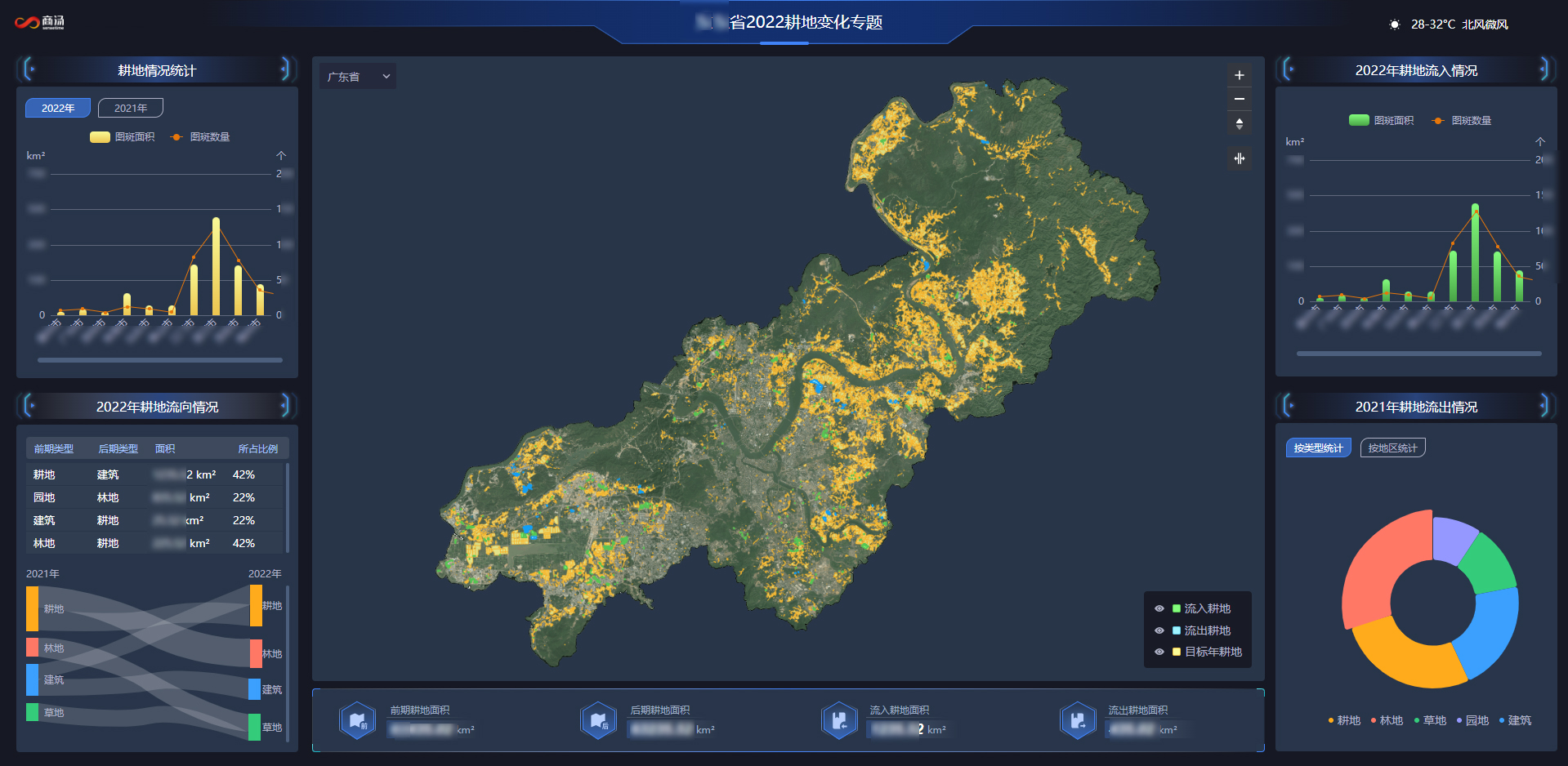Activate the map split-compare tool
1568x766 pixels.
pos(1239,158)
